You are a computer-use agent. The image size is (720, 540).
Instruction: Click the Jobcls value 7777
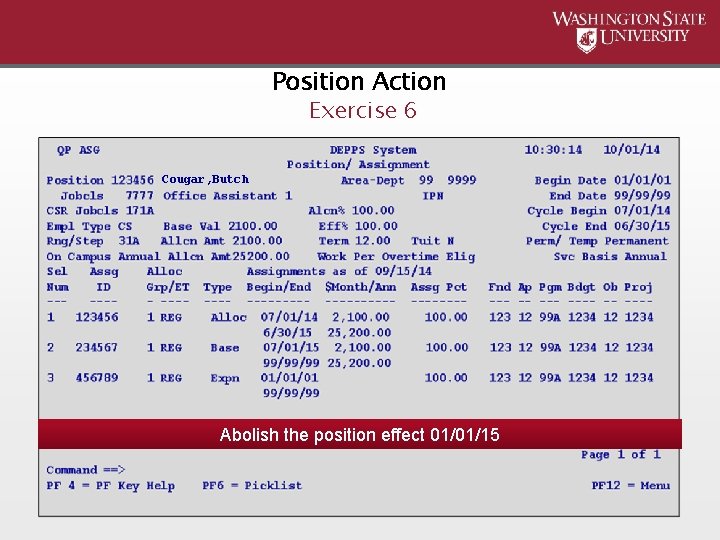(x=140, y=196)
